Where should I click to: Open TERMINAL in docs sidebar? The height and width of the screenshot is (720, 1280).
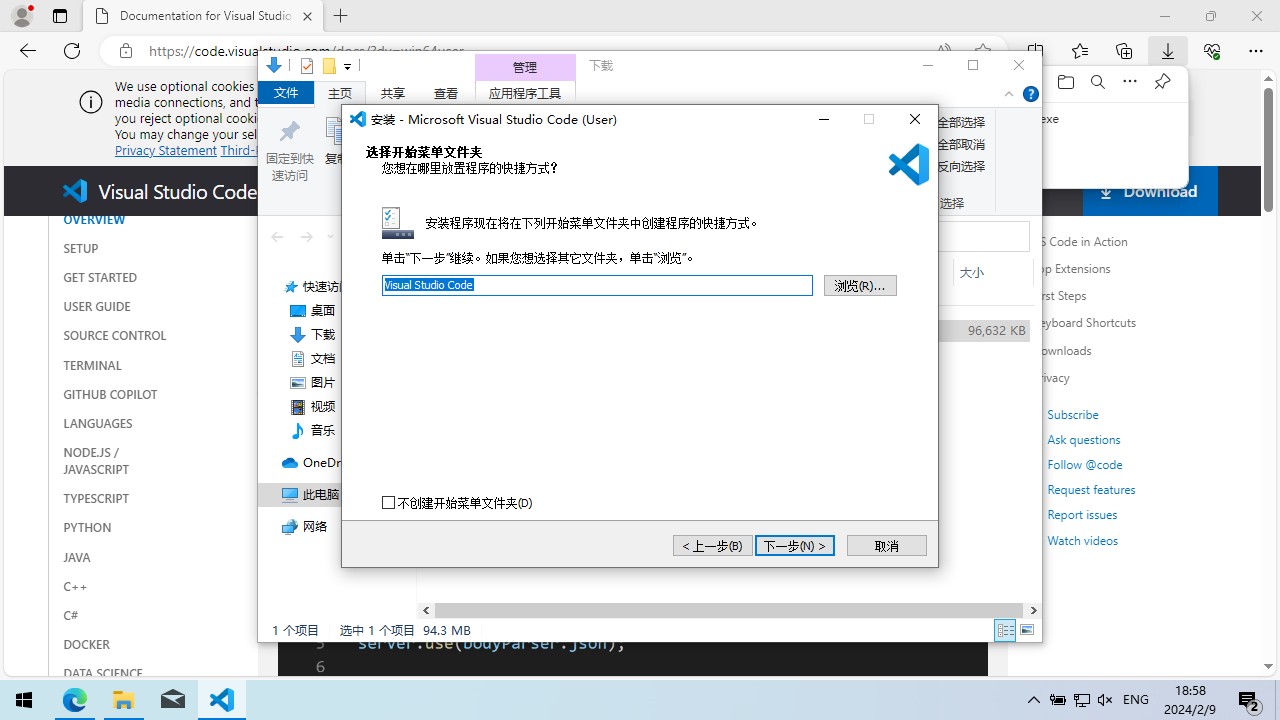tap(92, 365)
